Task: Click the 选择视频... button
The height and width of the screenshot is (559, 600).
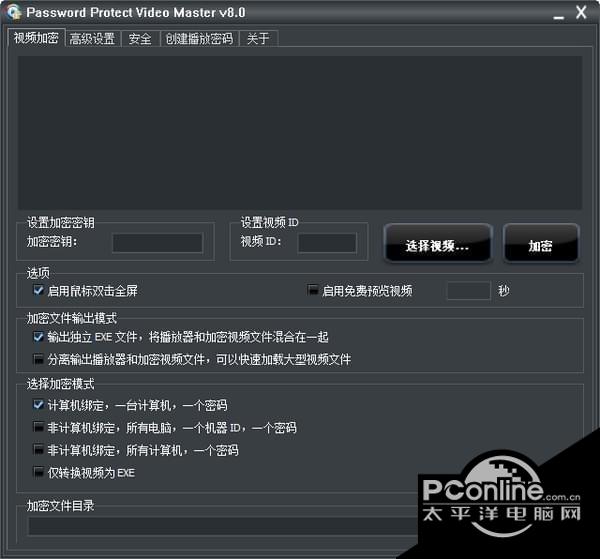Action: coord(438,243)
